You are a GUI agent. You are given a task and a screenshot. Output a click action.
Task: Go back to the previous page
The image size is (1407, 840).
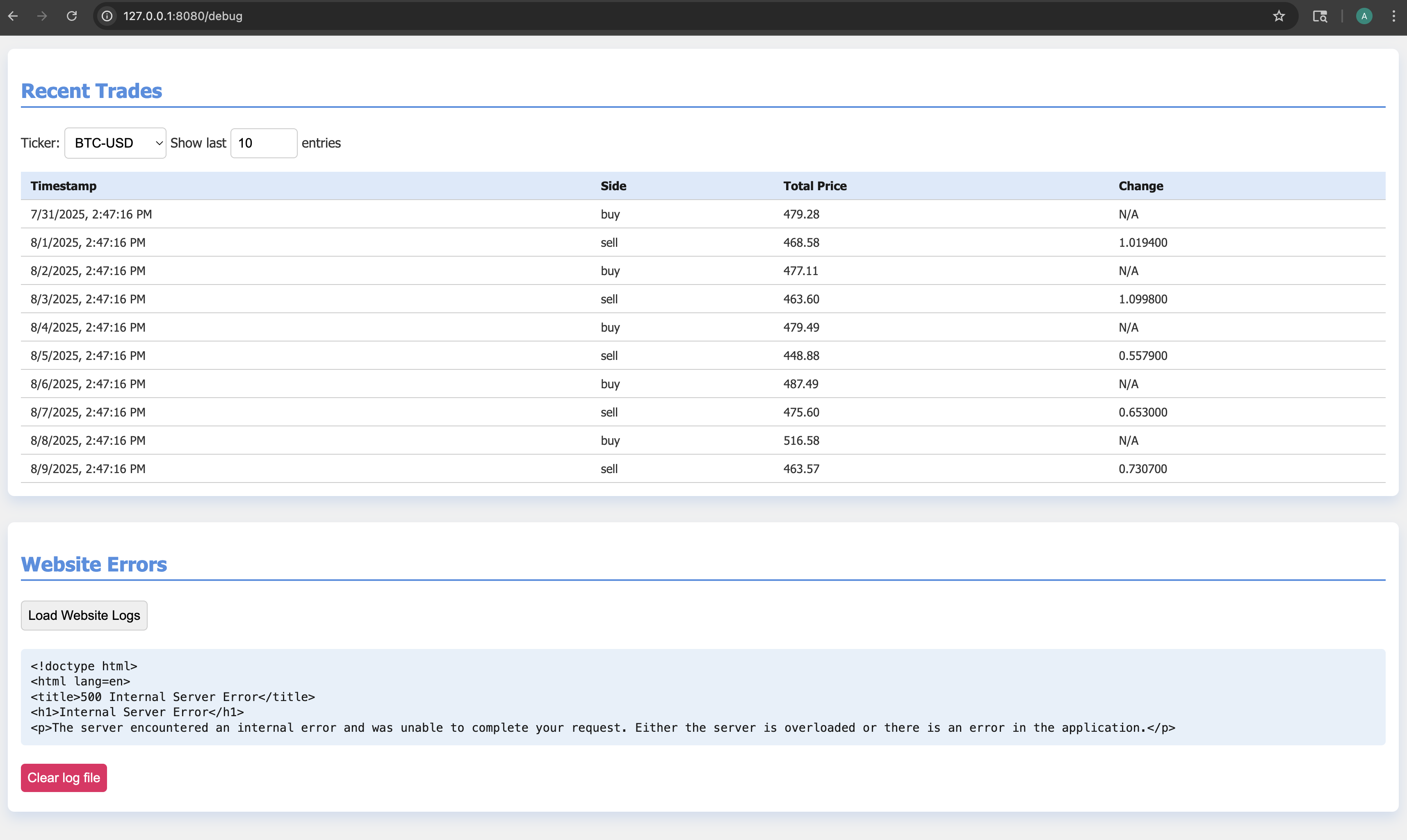click(x=13, y=16)
